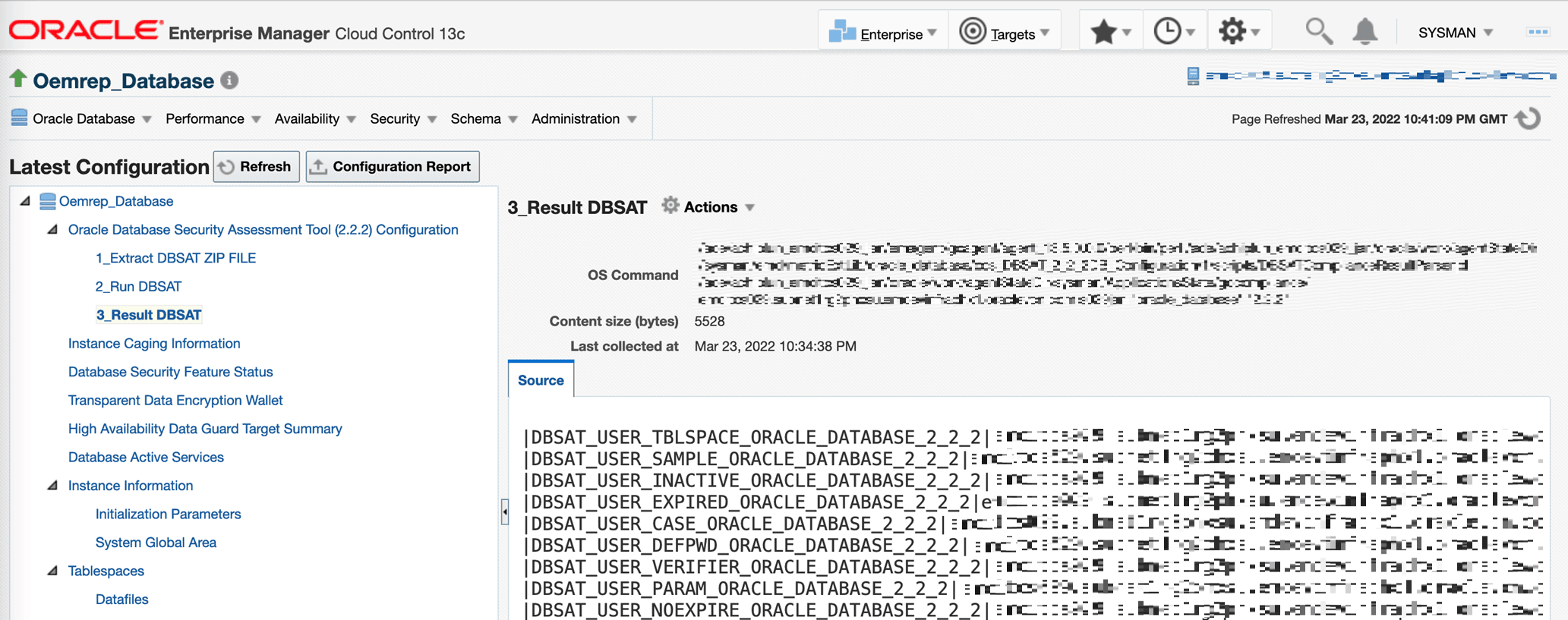Open the Schema menu
This screenshot has width=1568, height=620.
point(484,119)
